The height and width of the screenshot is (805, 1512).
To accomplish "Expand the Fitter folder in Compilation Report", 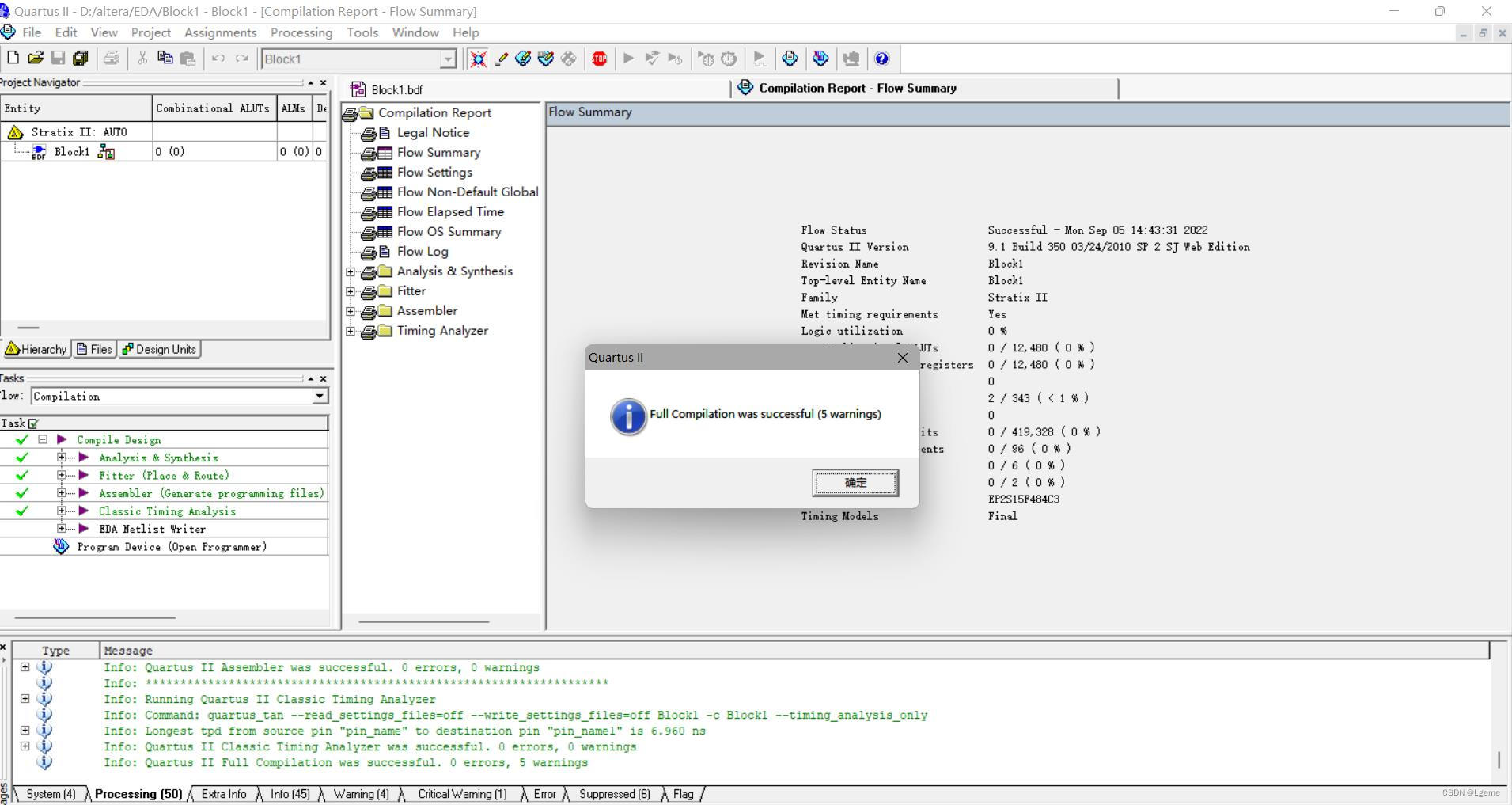I will (x=351, y=291).
